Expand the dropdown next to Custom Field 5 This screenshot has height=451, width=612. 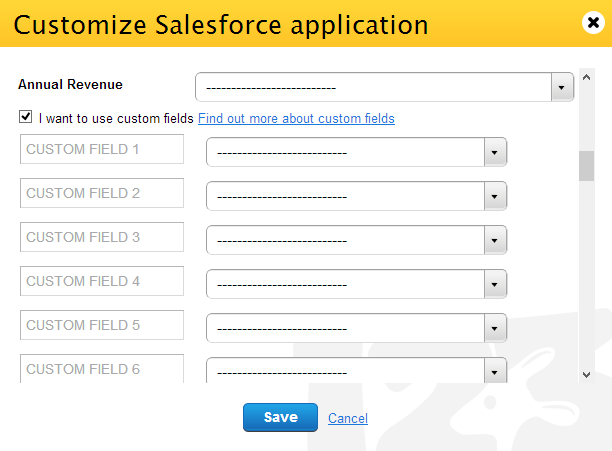pyautogui.click(x=356, y=328)
